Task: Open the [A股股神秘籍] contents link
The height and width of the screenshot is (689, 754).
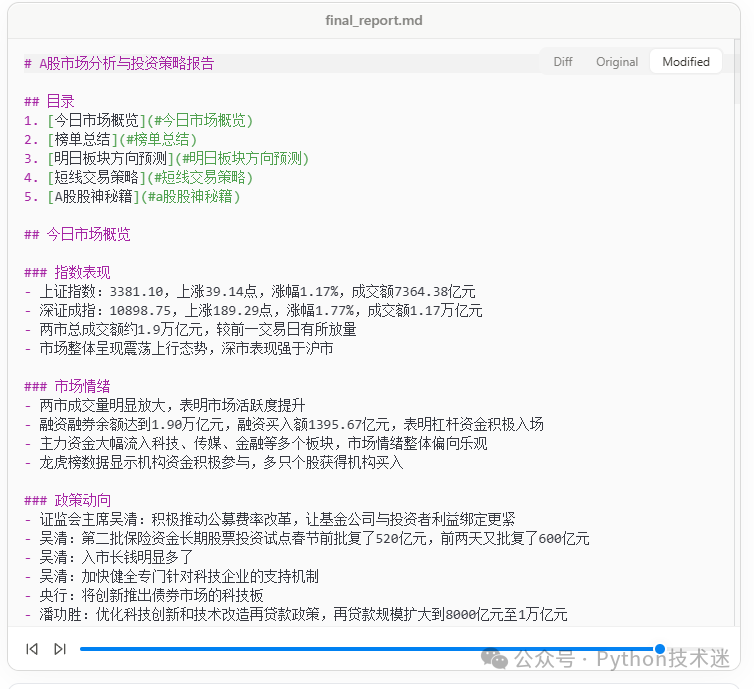Action: pyautogui.click(x=143, y=196)
